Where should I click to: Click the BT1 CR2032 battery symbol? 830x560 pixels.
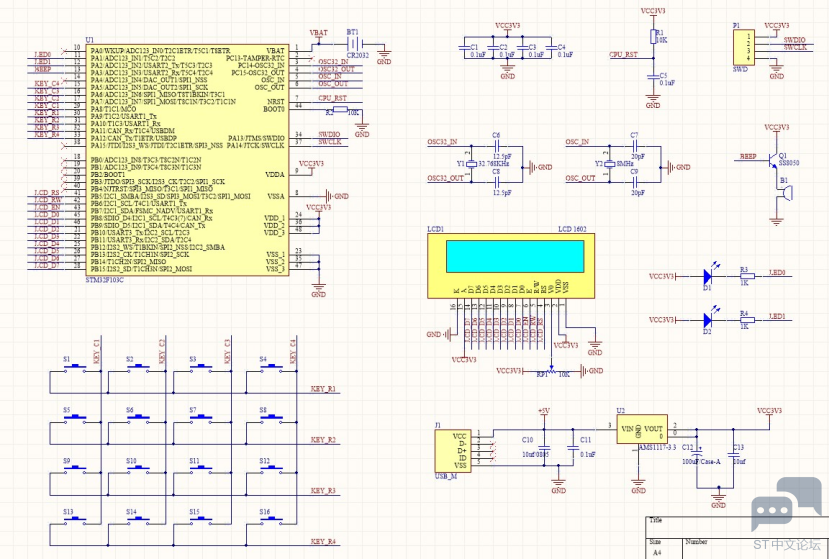tap(353, 44)
